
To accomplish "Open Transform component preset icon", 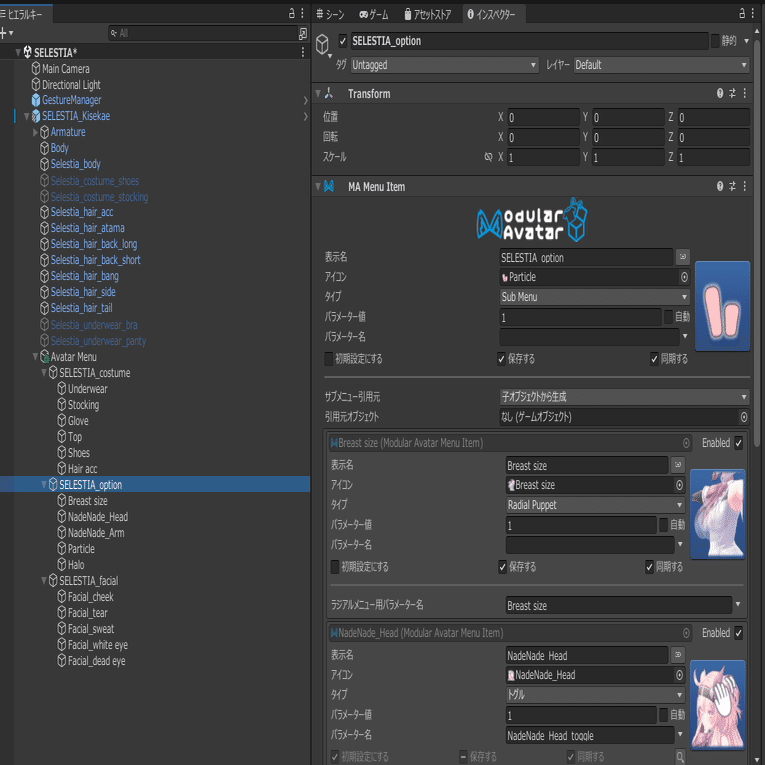I will point(732,93).
